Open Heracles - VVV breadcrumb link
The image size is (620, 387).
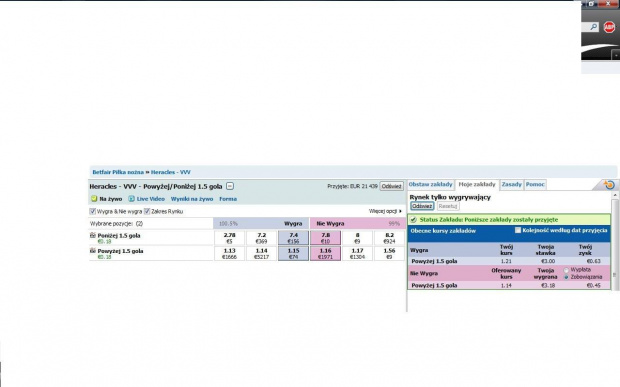point(171,172)
